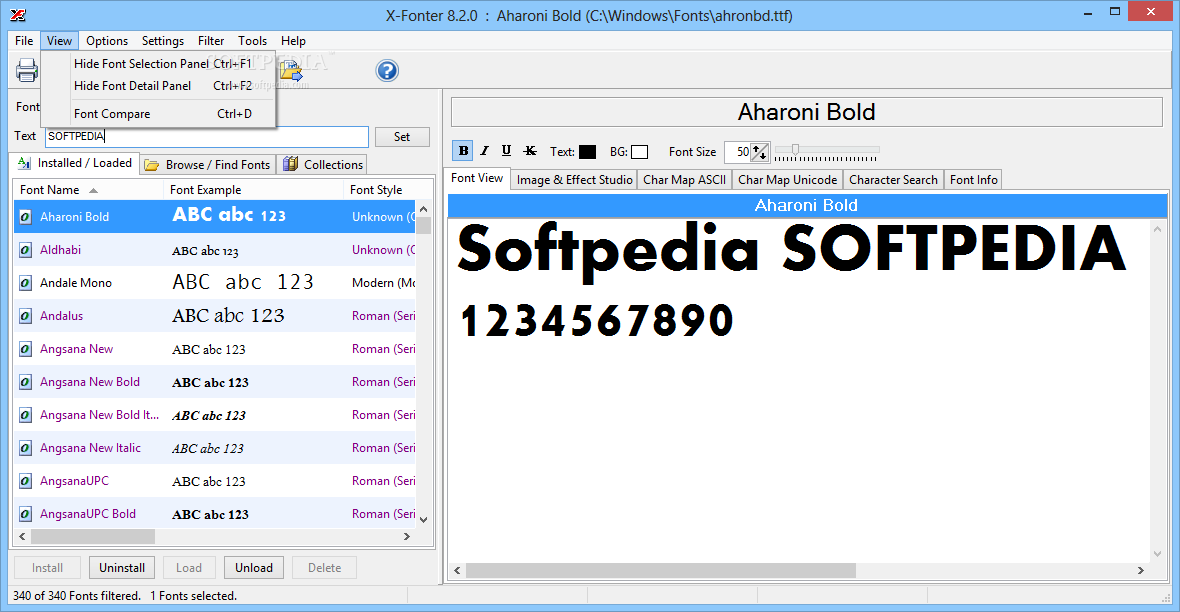Open Font Info tab
Viewport: 1180px width, 612px height.
pyautogui.click(x=974, y=179)
